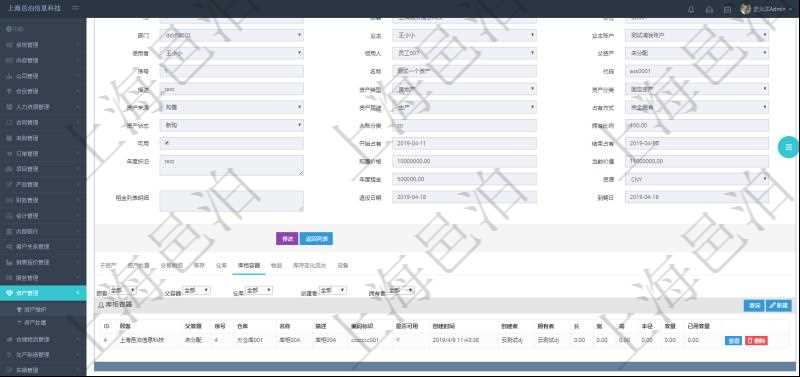Image resolution: width=800 pixels, height=377 pixels.
Task: Click the home icon in top bar
Action: tap(709, 9)
